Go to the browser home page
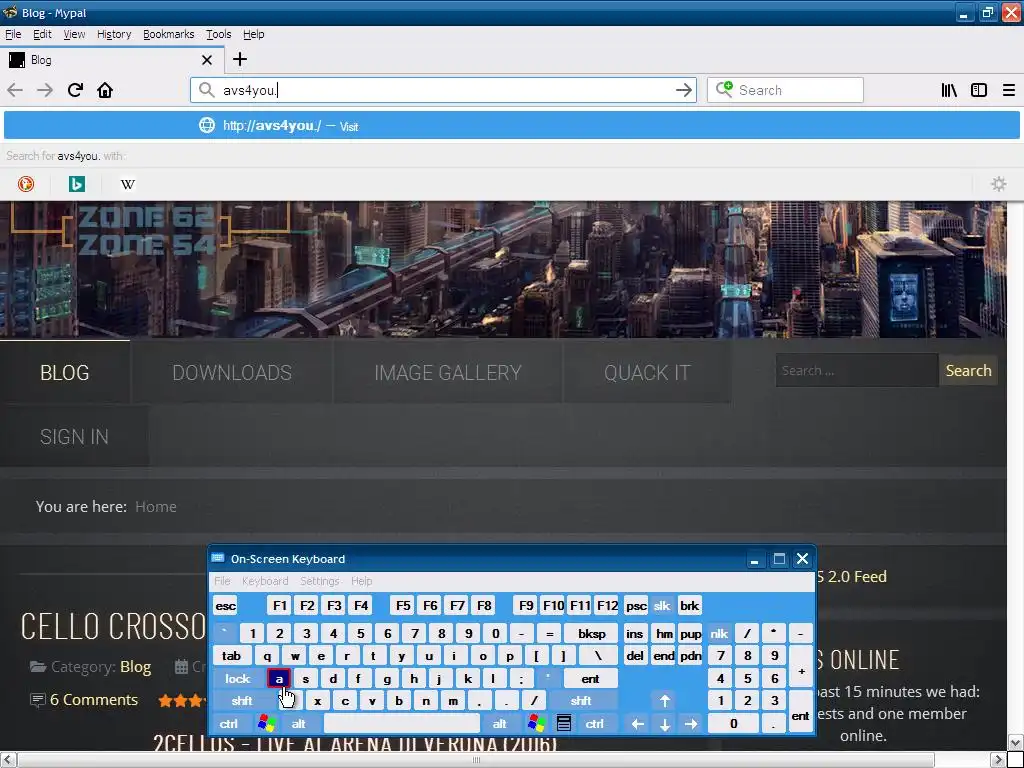 105,90
